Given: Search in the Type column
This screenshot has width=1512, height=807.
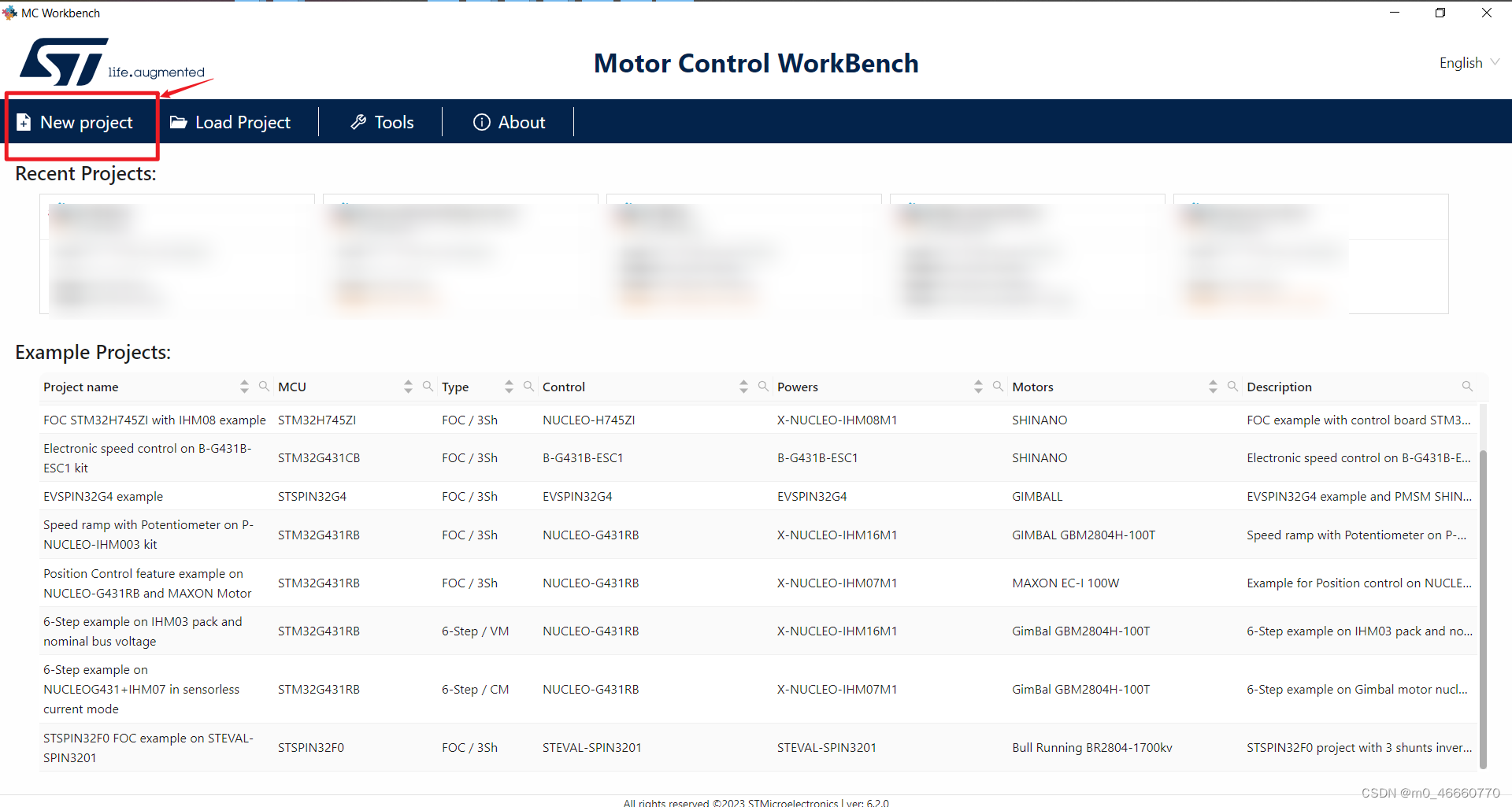Looking at the screenshot, I should tap(528, 387).
